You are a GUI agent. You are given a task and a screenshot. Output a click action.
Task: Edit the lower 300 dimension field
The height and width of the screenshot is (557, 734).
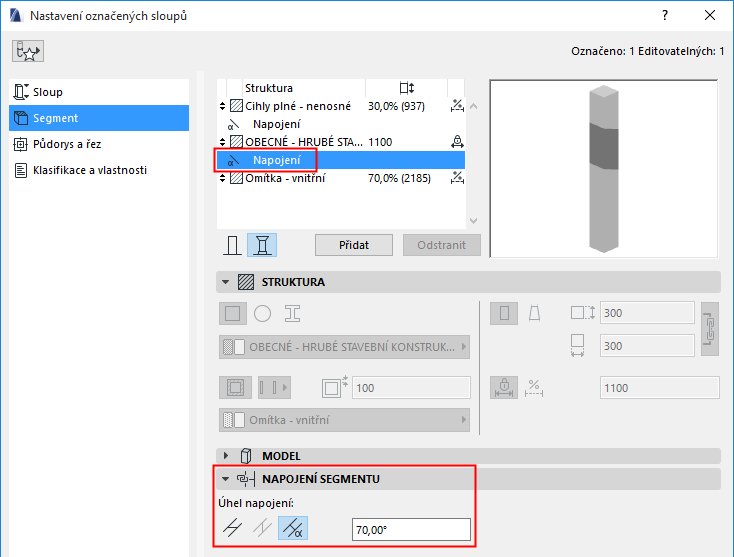(647, 346)
